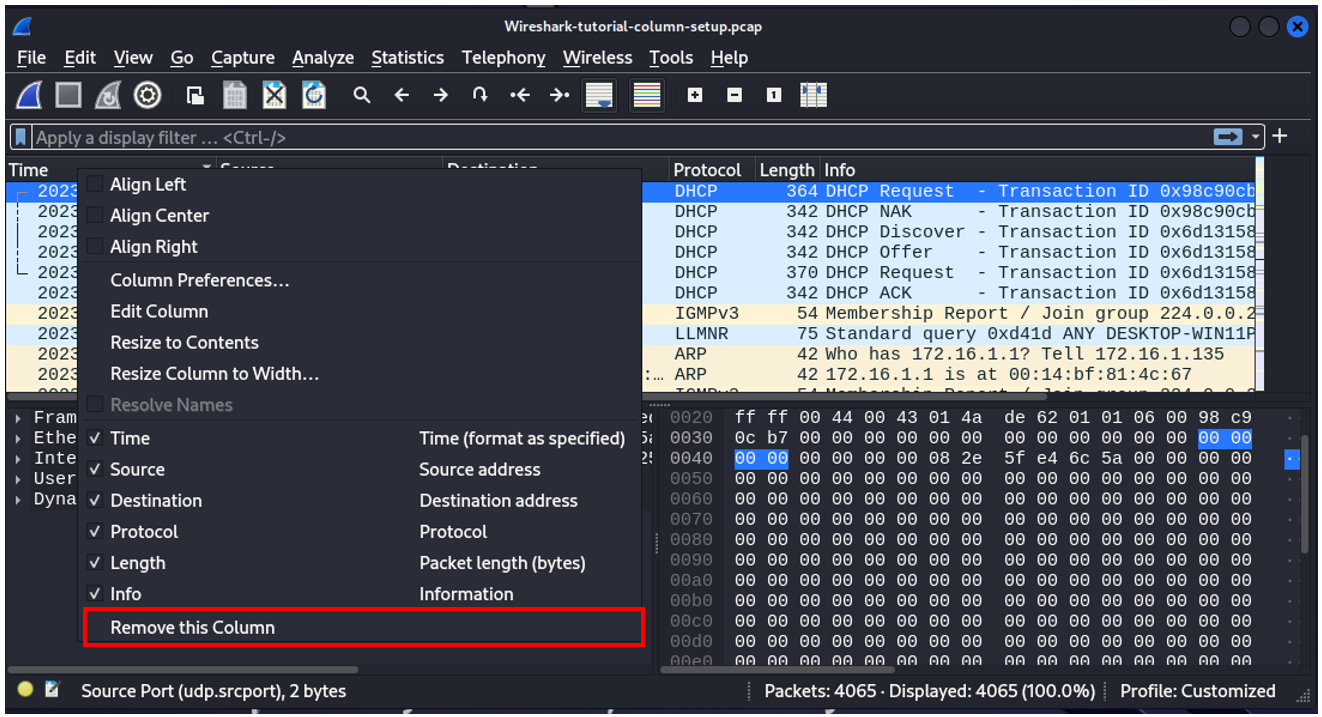The image size is (1322, 717).
Task: Uncheck the Length column entry
Action: pyautogui.click(x=95, y=562)
